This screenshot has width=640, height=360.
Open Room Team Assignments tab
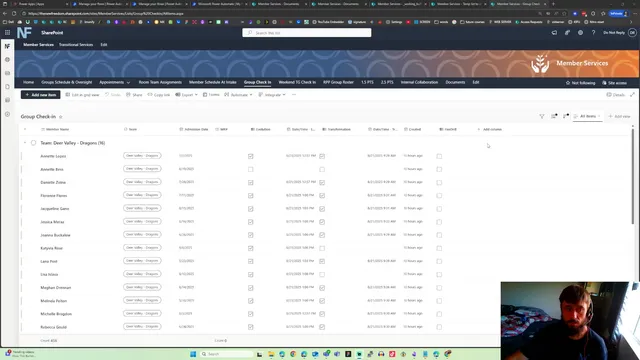pos(160,82)
